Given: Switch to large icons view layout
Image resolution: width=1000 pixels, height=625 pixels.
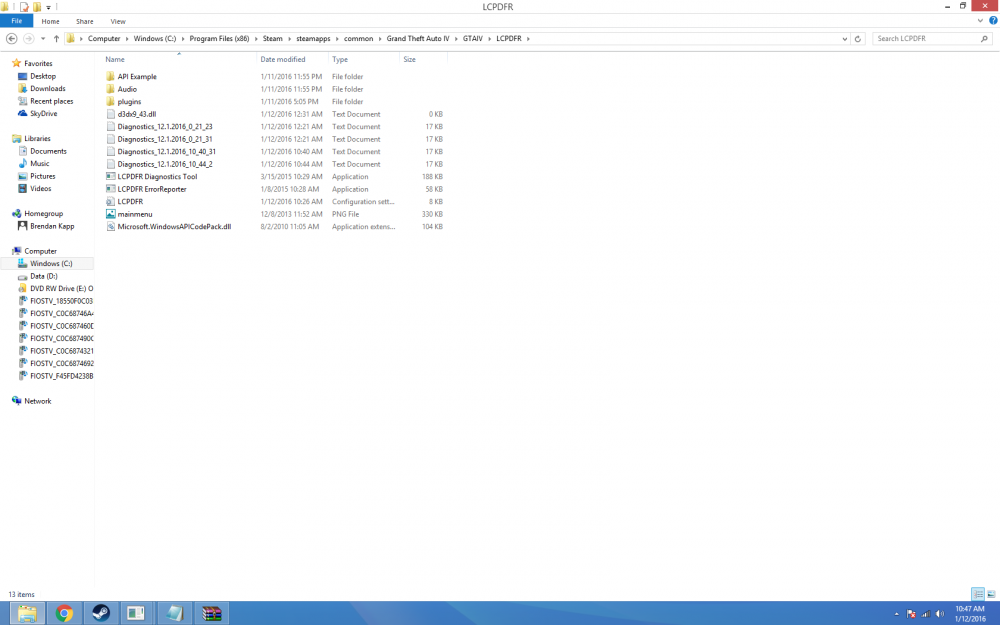Looking at the screenshot, I should pos(991,594).
